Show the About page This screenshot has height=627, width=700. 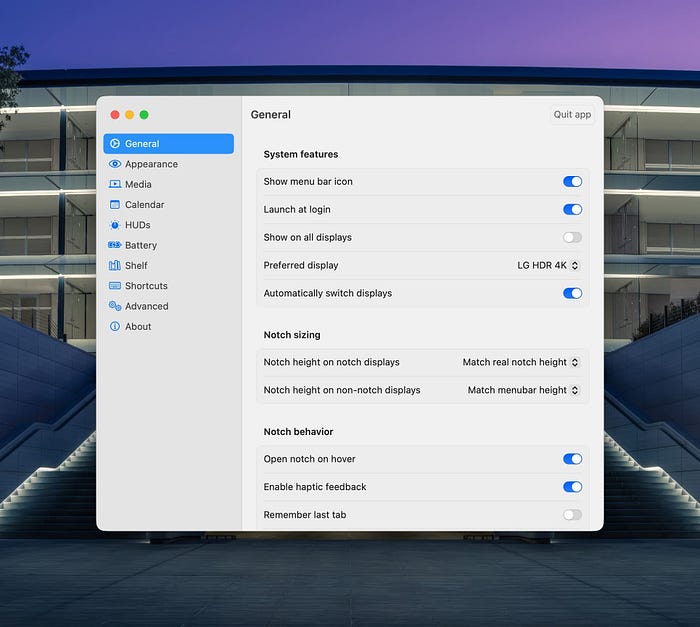pos(168,326)
